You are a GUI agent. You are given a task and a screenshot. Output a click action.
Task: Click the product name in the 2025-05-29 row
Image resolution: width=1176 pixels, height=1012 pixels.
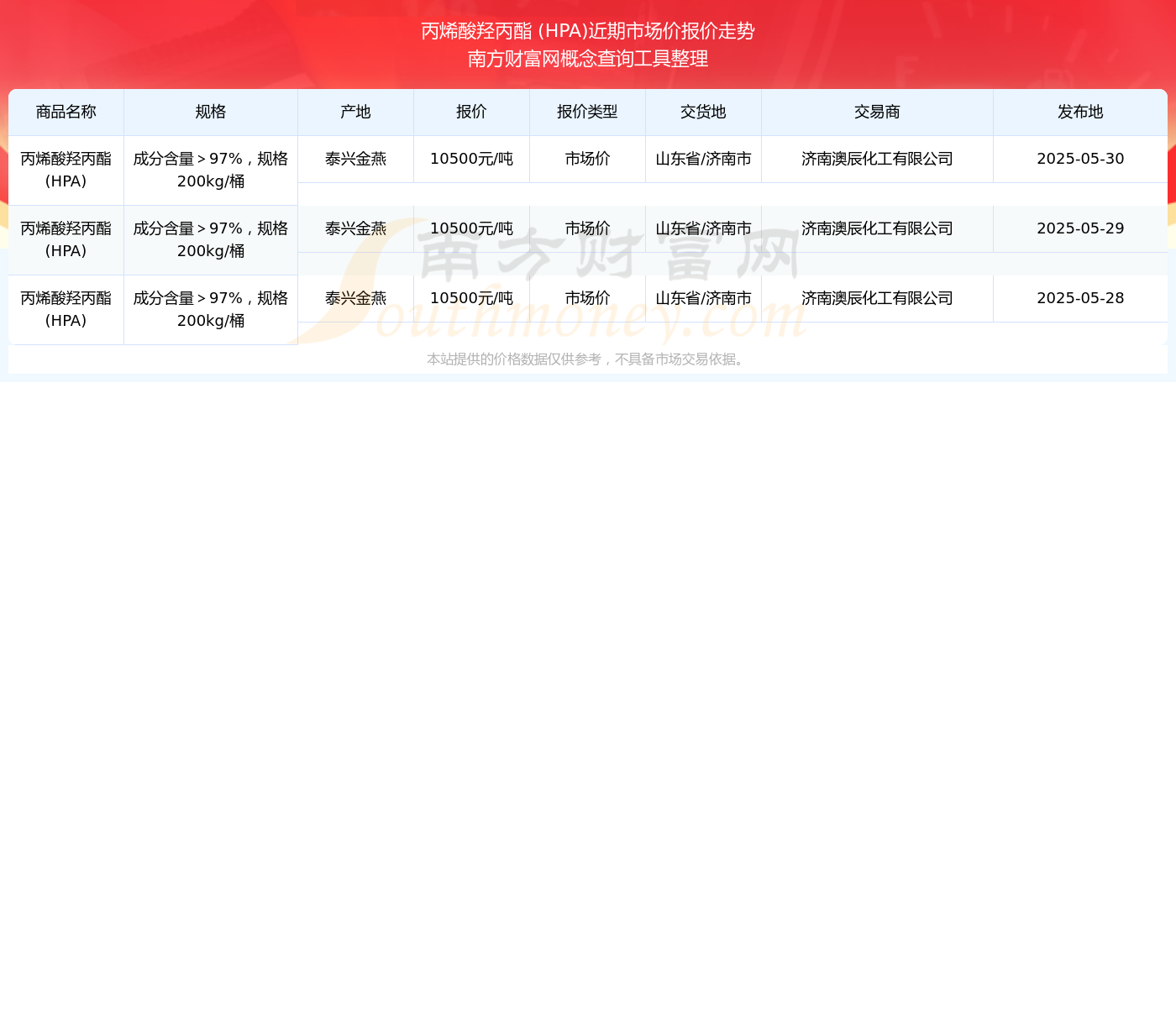pos(66,240)
